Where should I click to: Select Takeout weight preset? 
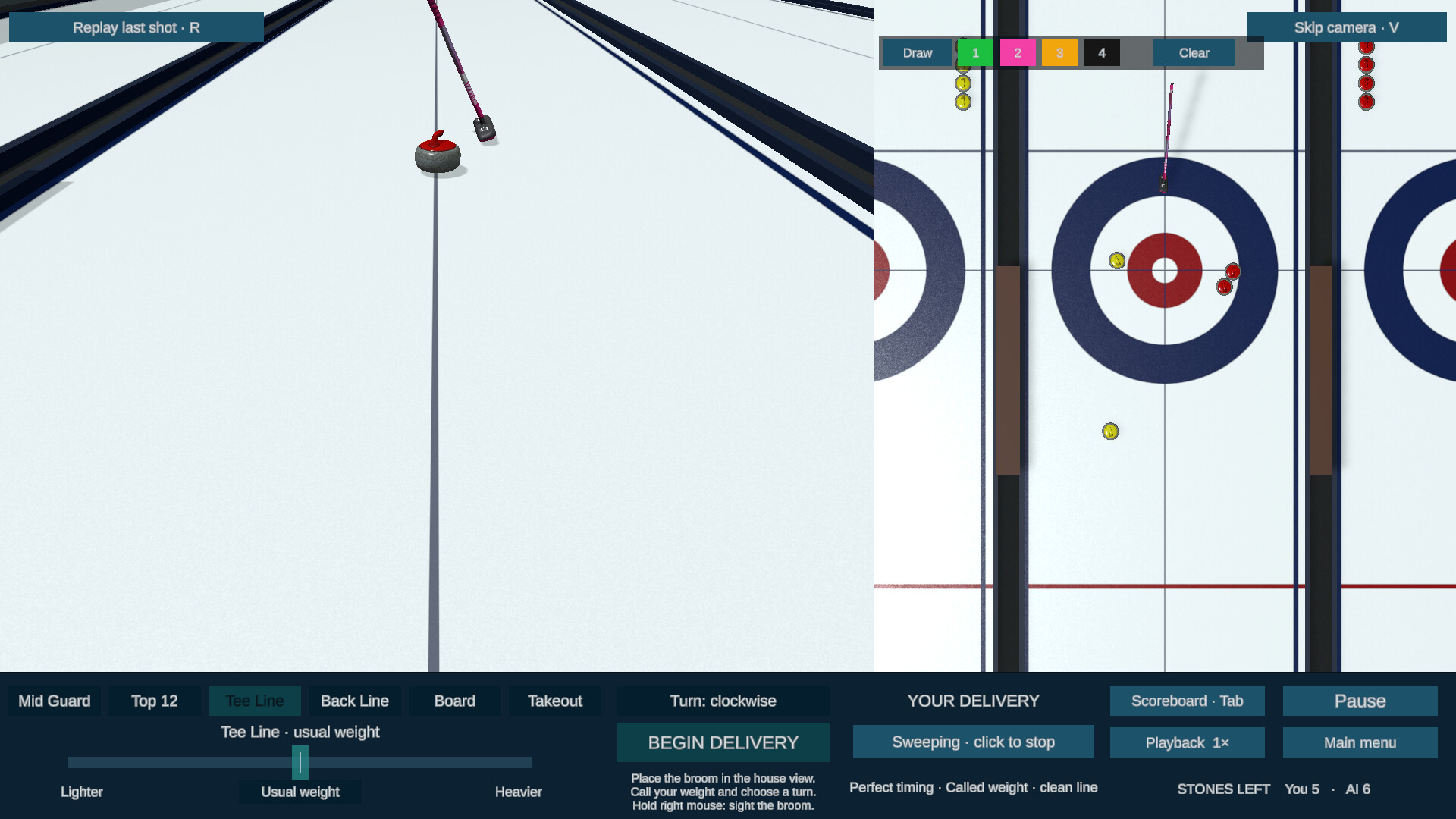555,701
